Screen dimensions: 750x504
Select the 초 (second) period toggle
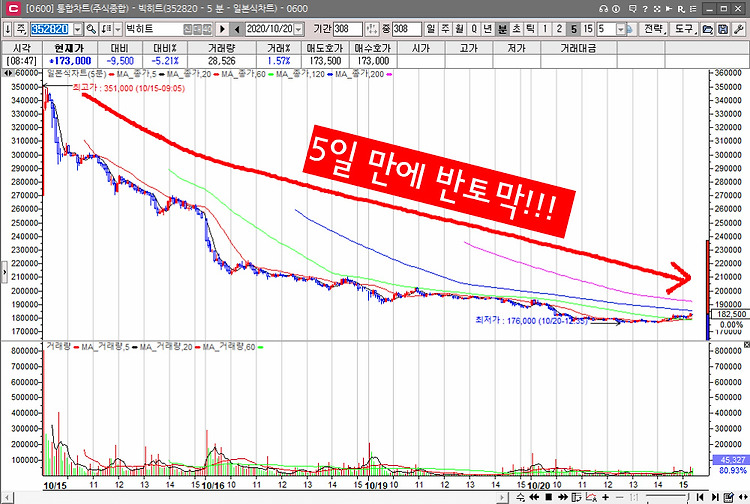tap(517, 29)
